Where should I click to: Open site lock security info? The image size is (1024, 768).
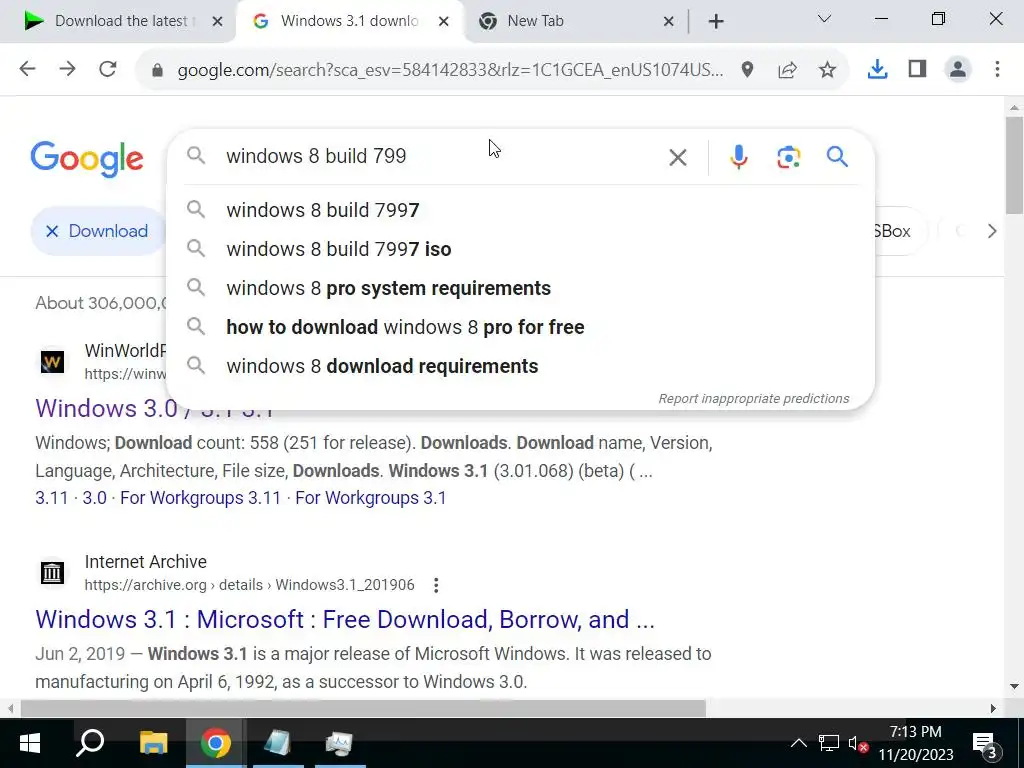tap(157, 70)
